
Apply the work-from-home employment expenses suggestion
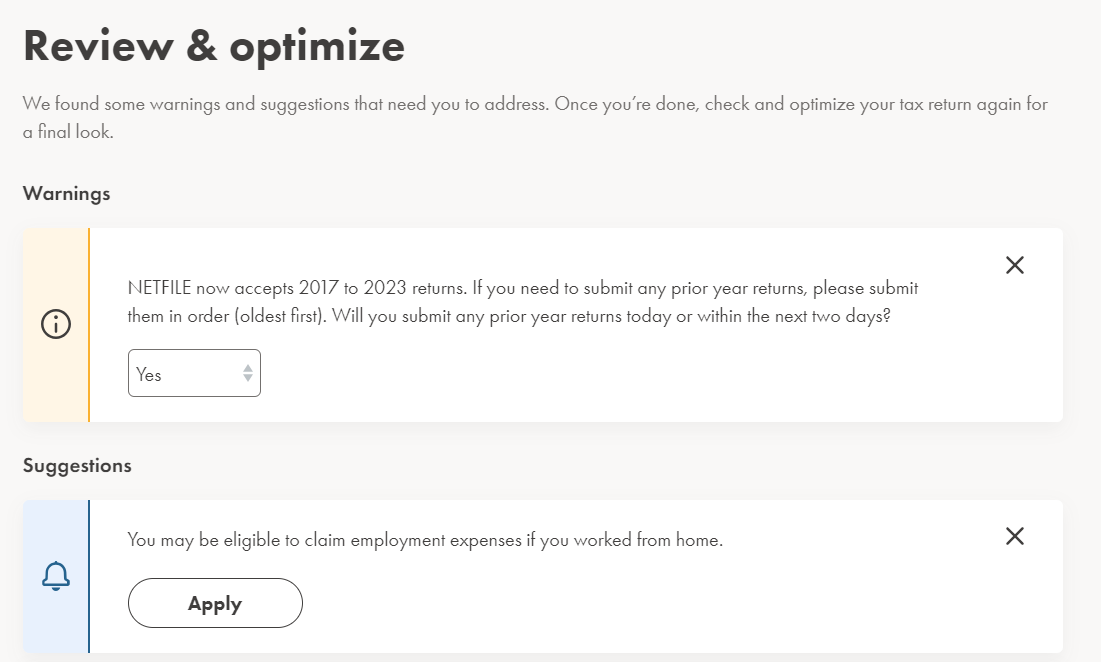216,603
